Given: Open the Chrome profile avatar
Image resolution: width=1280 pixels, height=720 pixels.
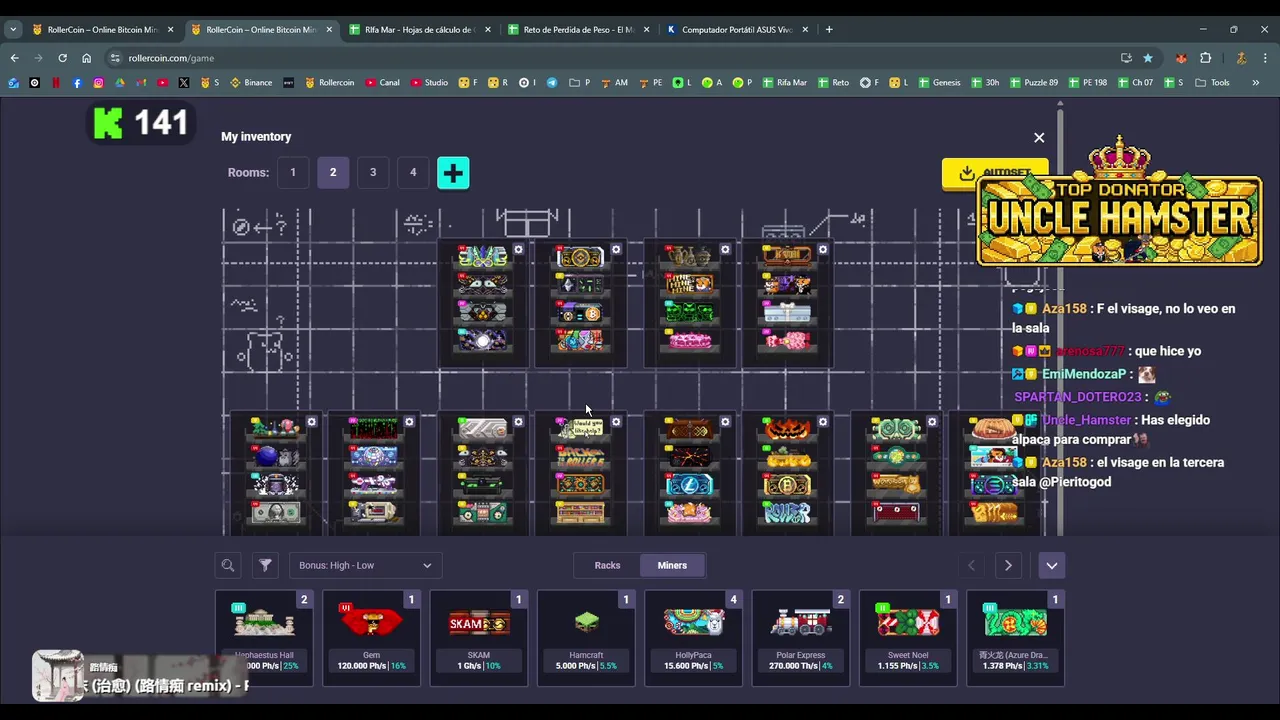Looking at the screenshot, I should point(1241,58).
